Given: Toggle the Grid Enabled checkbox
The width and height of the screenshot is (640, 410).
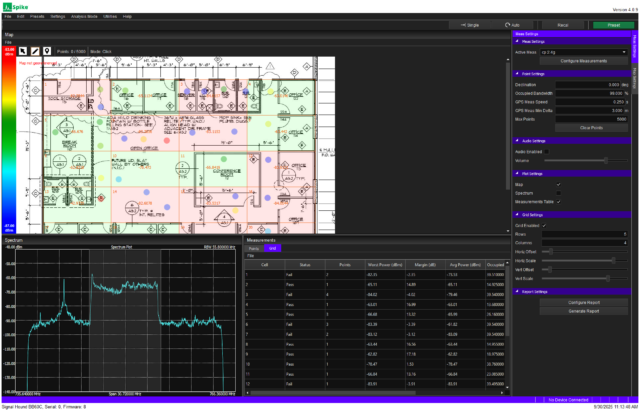Looking at the screenshot, I should (544, 225).
